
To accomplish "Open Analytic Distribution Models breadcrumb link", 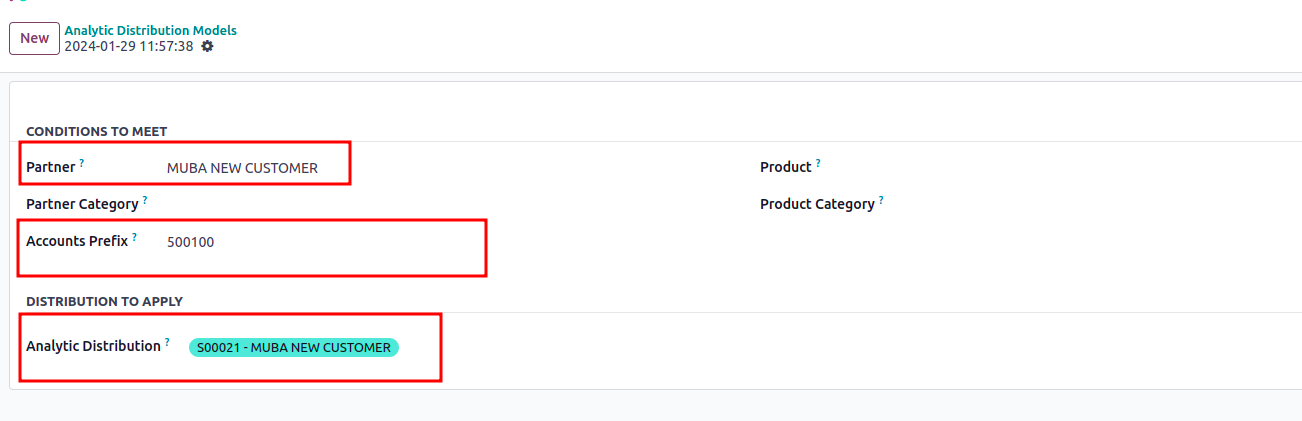I will click(x=150, y=30).
